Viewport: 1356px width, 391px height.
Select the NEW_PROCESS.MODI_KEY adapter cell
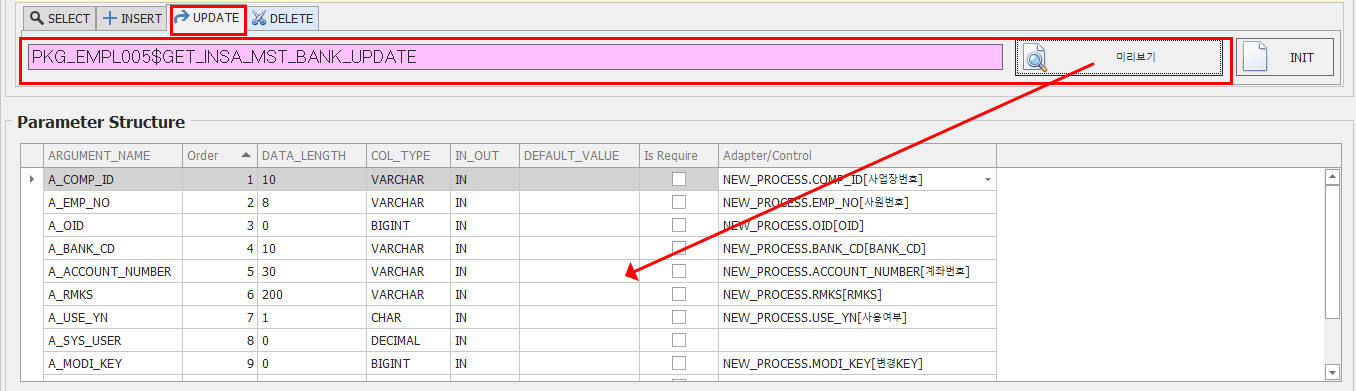857,363
